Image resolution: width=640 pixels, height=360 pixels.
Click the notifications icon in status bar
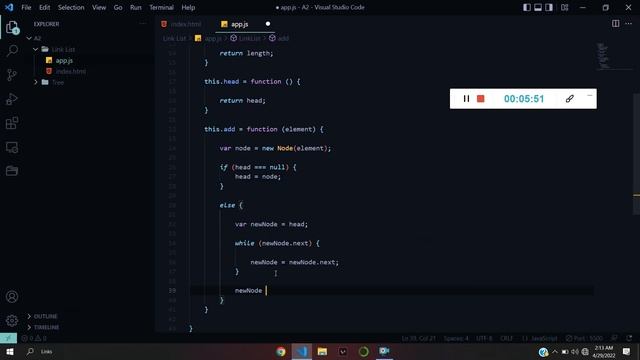pos(629,338)
